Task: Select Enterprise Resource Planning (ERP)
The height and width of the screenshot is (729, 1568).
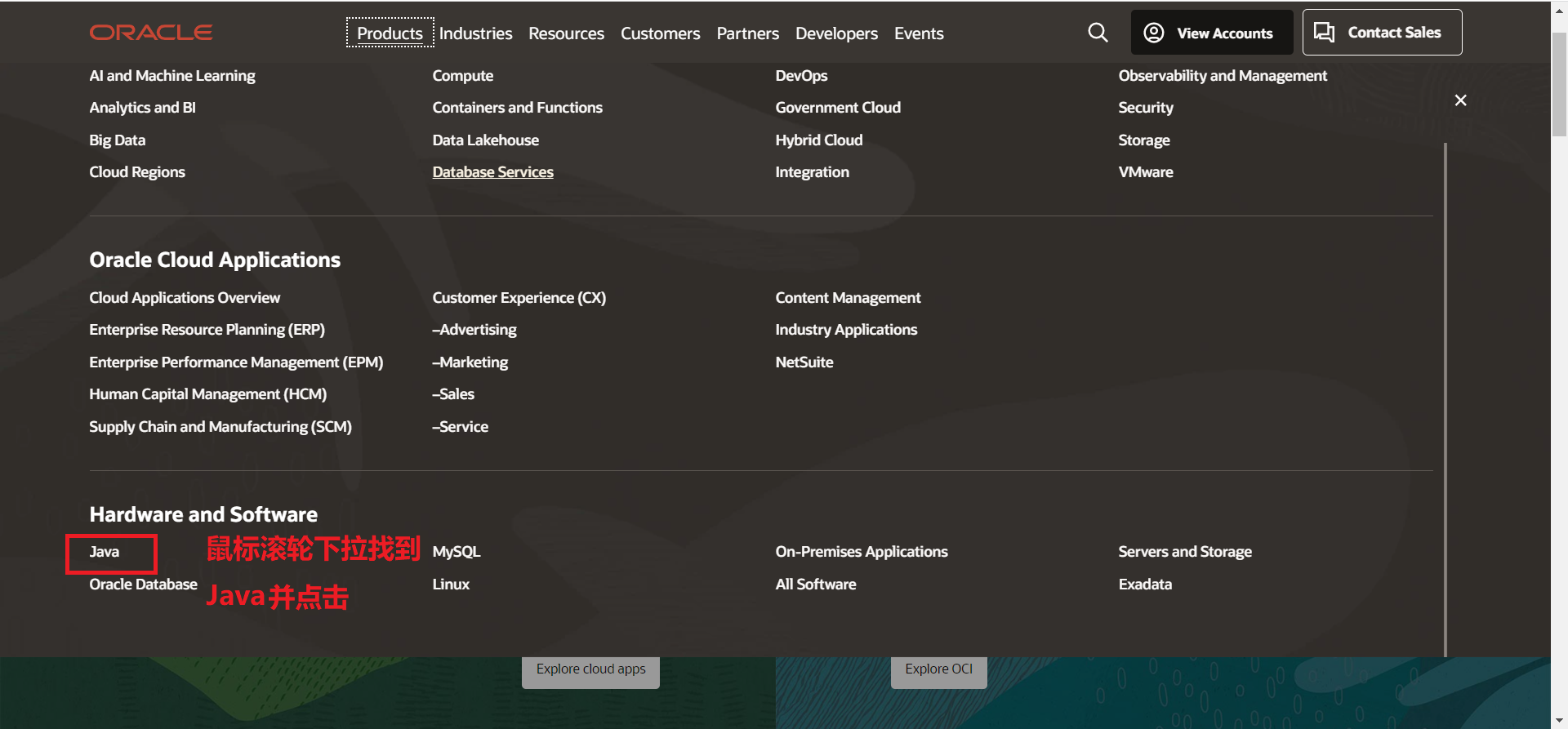Action: coord(207,330)
